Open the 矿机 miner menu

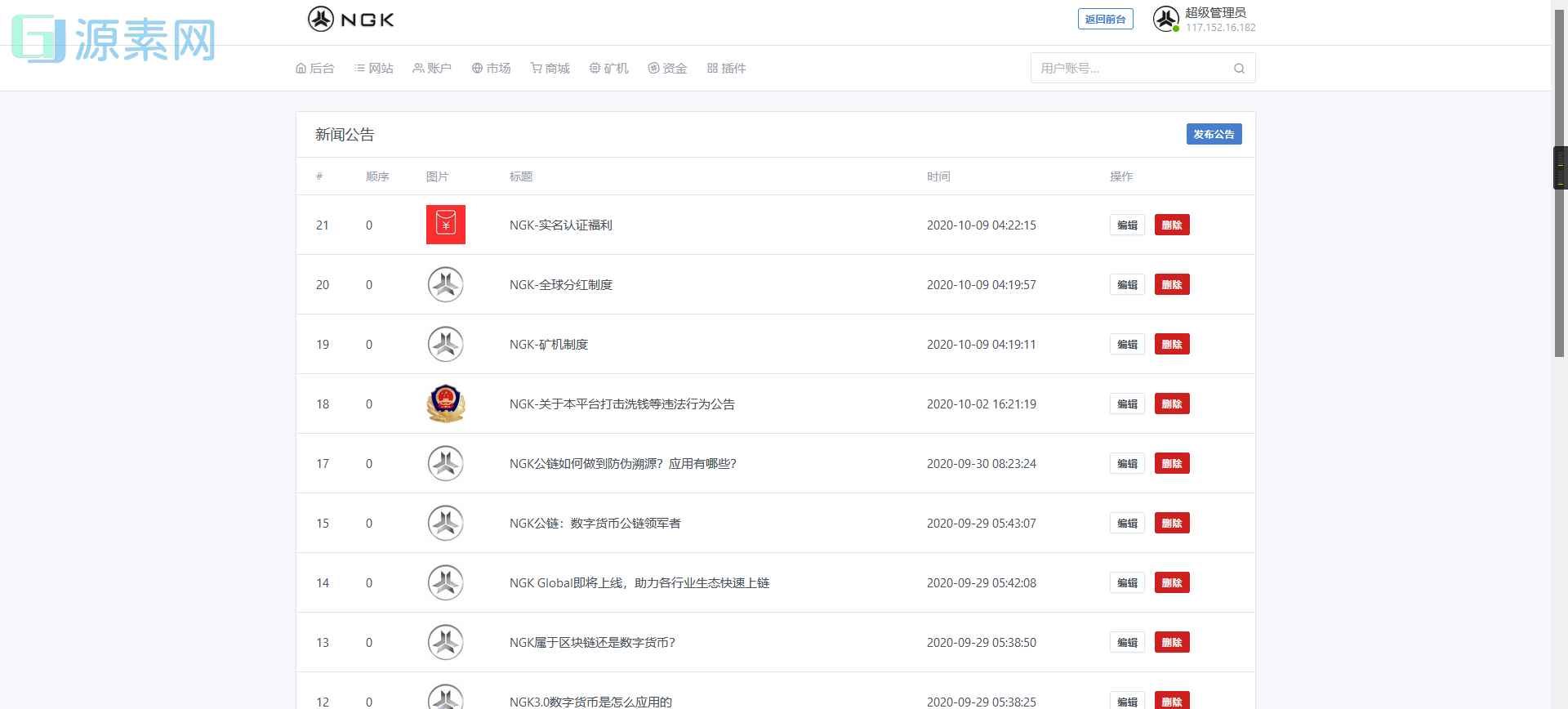pos(608,69)
